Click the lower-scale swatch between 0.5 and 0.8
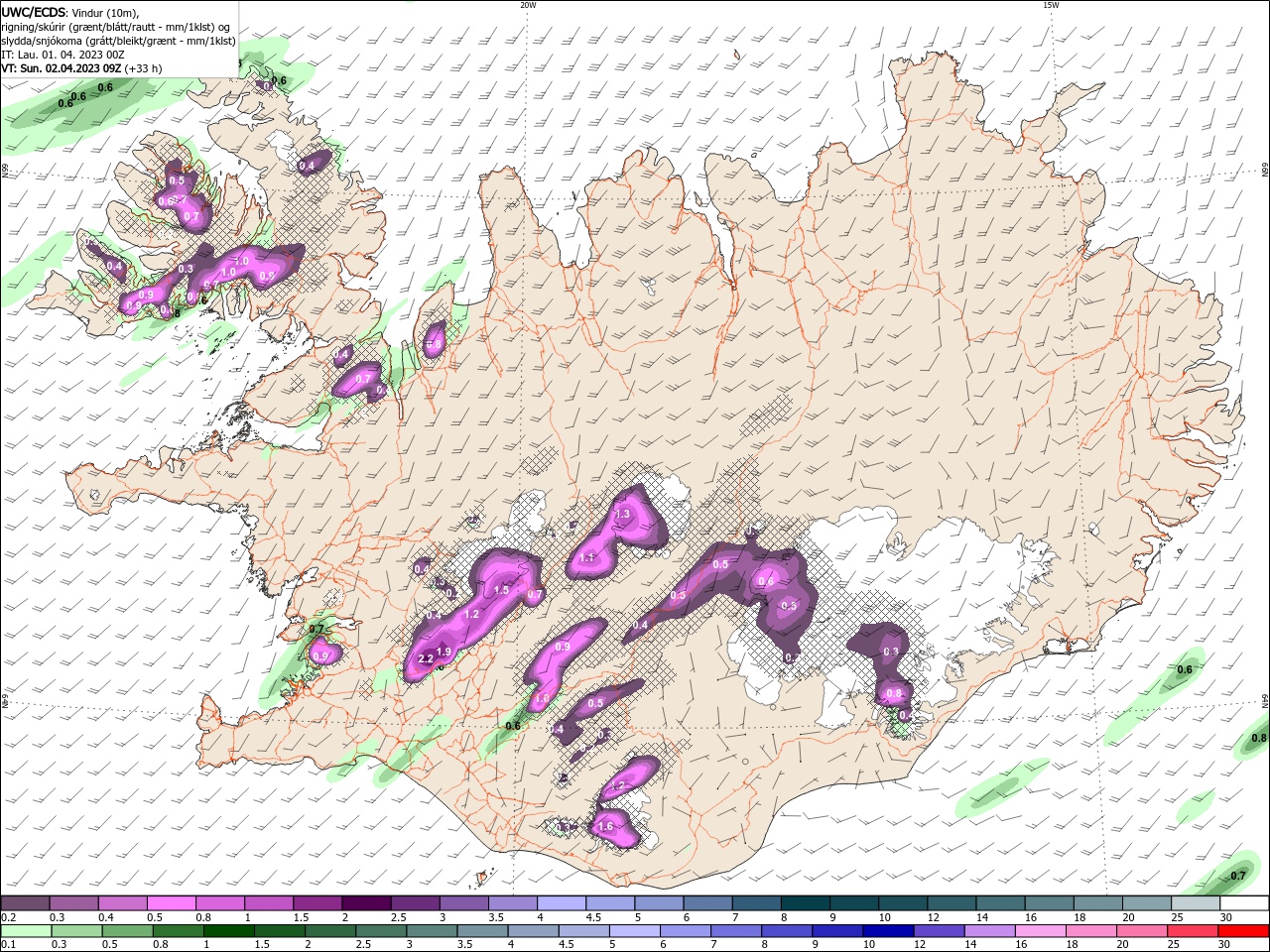Screen dimensions: 1270x952 click(127, 931)
